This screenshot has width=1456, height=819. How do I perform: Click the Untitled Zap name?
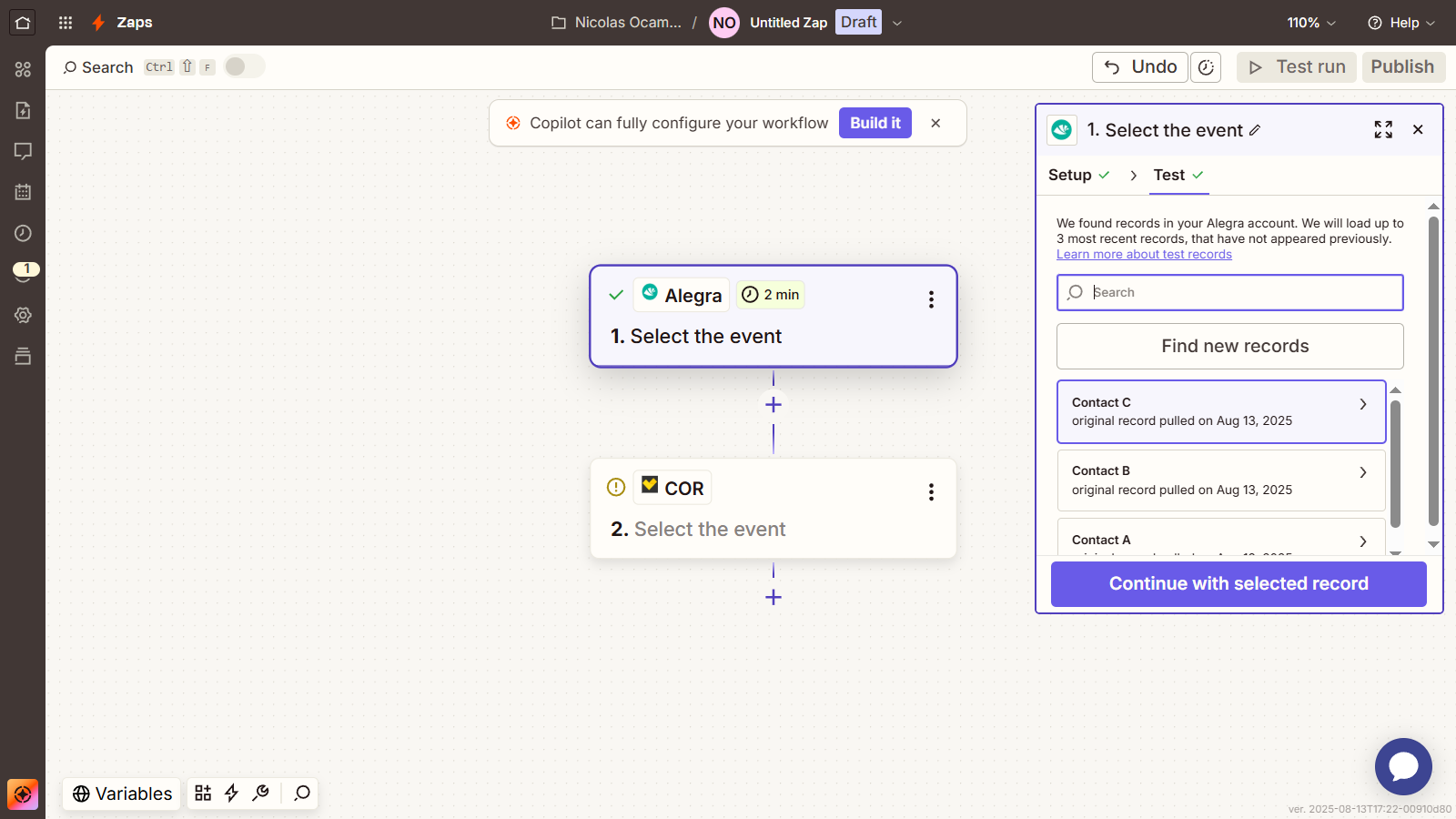click(x=788, y=23)
